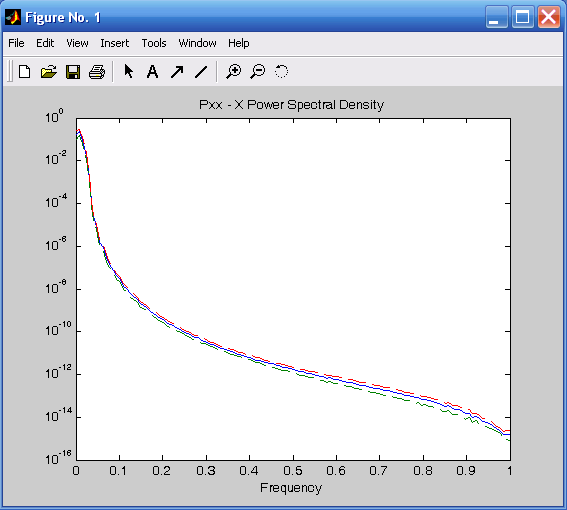
Task: Click the y-axis tick label 10^-16
Action: pos(58,457)
